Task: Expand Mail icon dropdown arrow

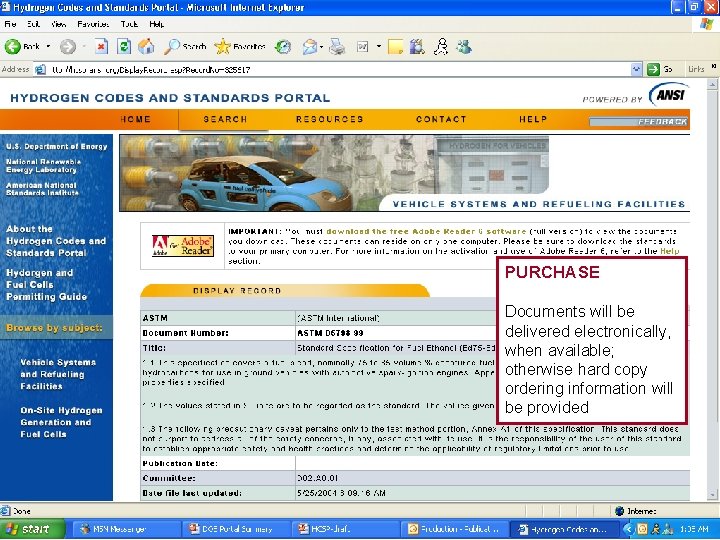Action: point(321,46)
